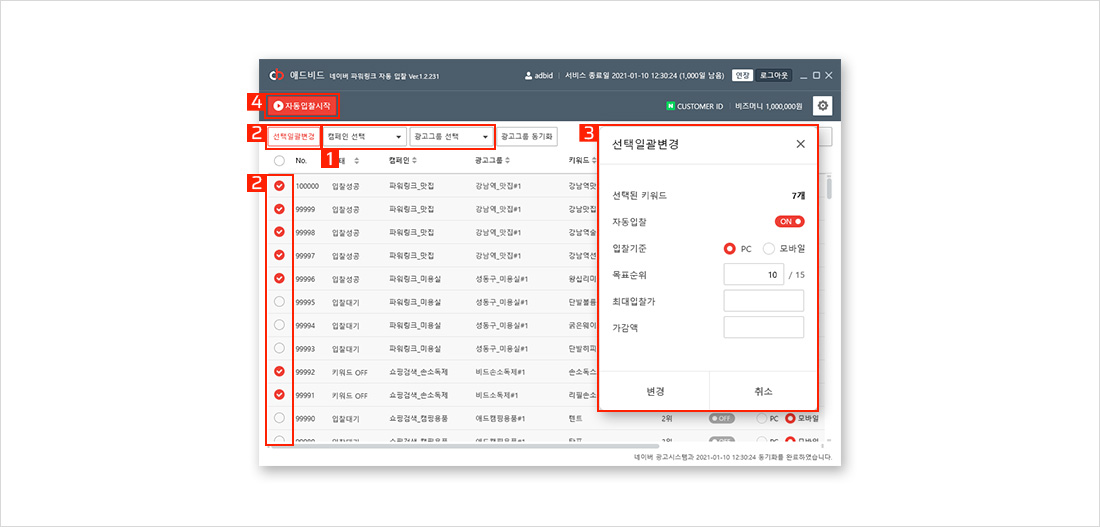Open settings with the gear icon
Viewport: 1100px width, 527px height.
tap(823, 106)
